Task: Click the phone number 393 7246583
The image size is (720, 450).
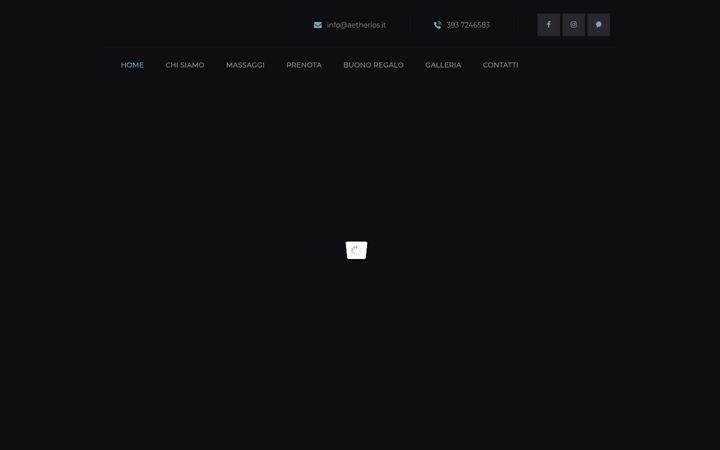Action: pyautogui.click(x=468, y=25)
